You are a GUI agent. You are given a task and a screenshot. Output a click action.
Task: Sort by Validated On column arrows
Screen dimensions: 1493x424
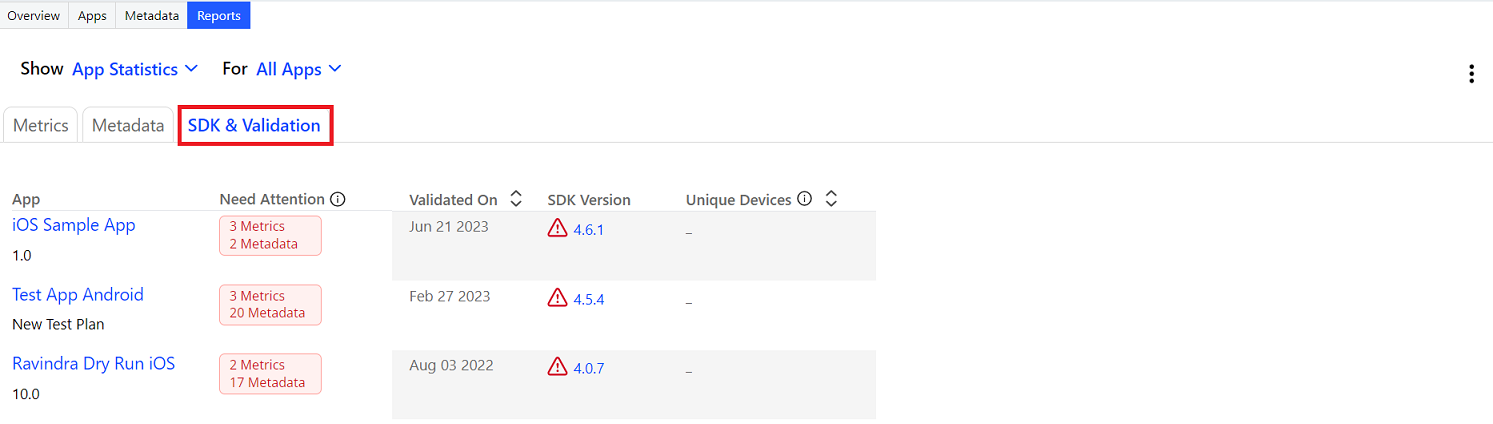[516, 199]
